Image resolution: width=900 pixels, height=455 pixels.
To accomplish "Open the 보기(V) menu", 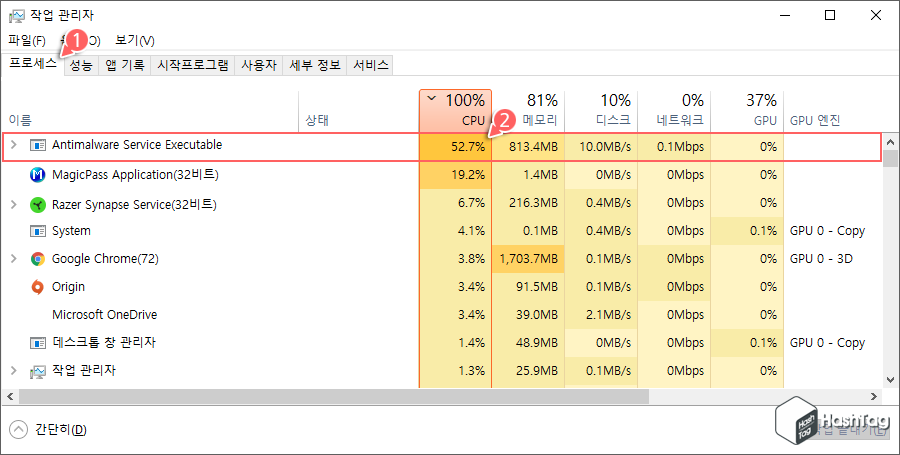I will pyautogui.click(x=134, y=40).
